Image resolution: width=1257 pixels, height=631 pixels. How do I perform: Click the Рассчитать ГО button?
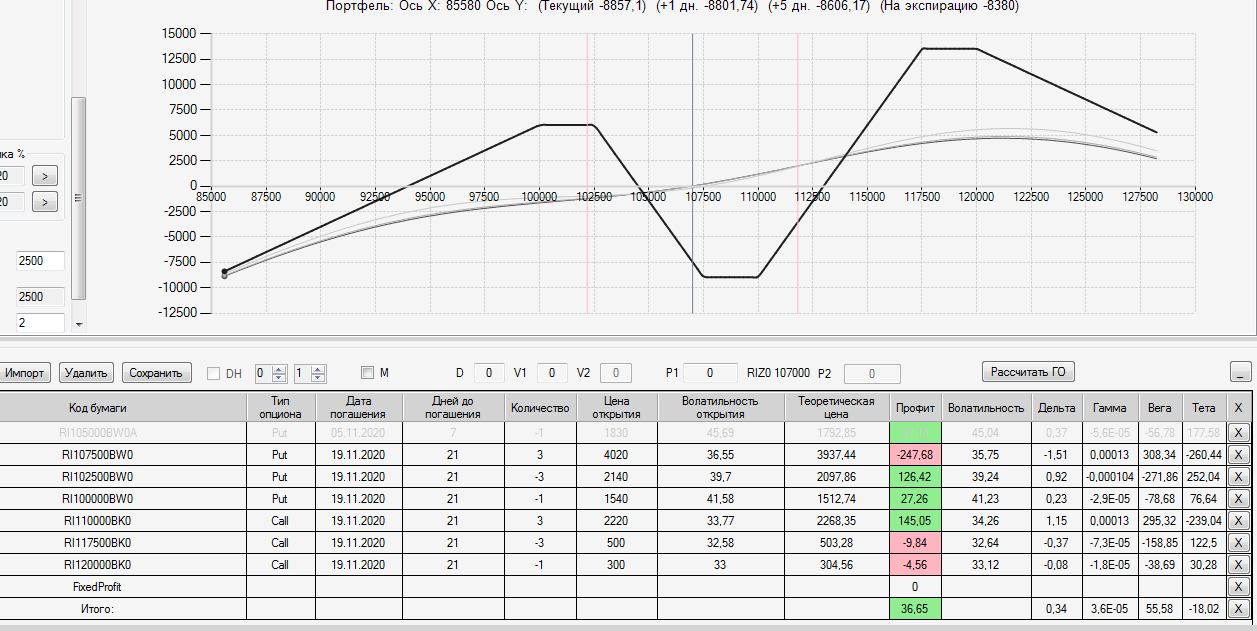click(1028, 373)
